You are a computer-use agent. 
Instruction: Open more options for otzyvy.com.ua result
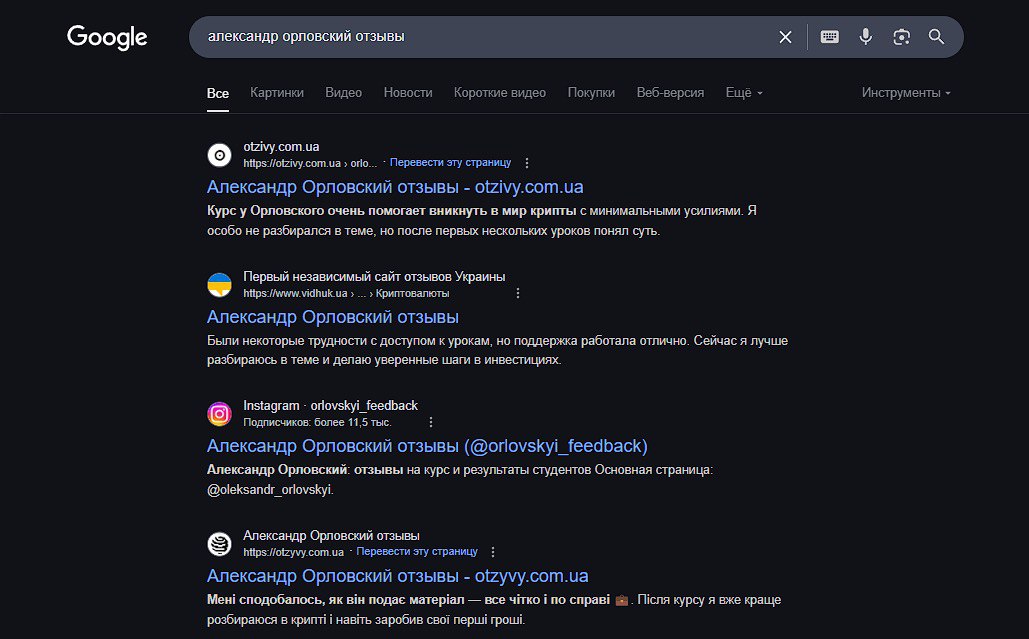pyautogui.click(x=493, y=552)
